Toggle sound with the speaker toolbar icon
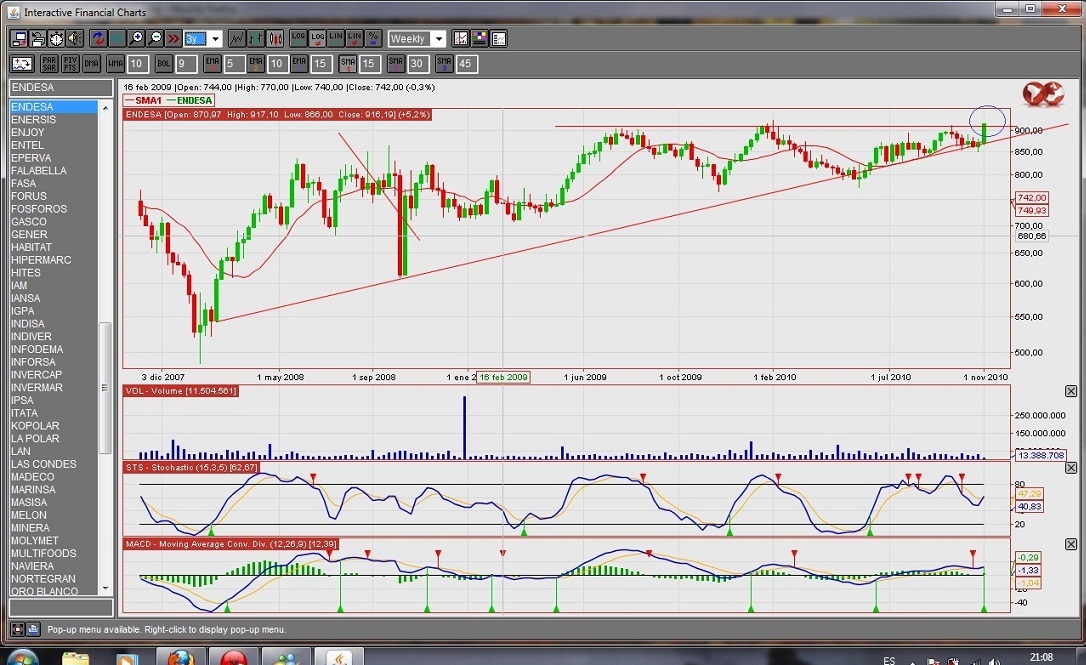Viewport: 1086px width, 665px height. click(x=75, y=39)
